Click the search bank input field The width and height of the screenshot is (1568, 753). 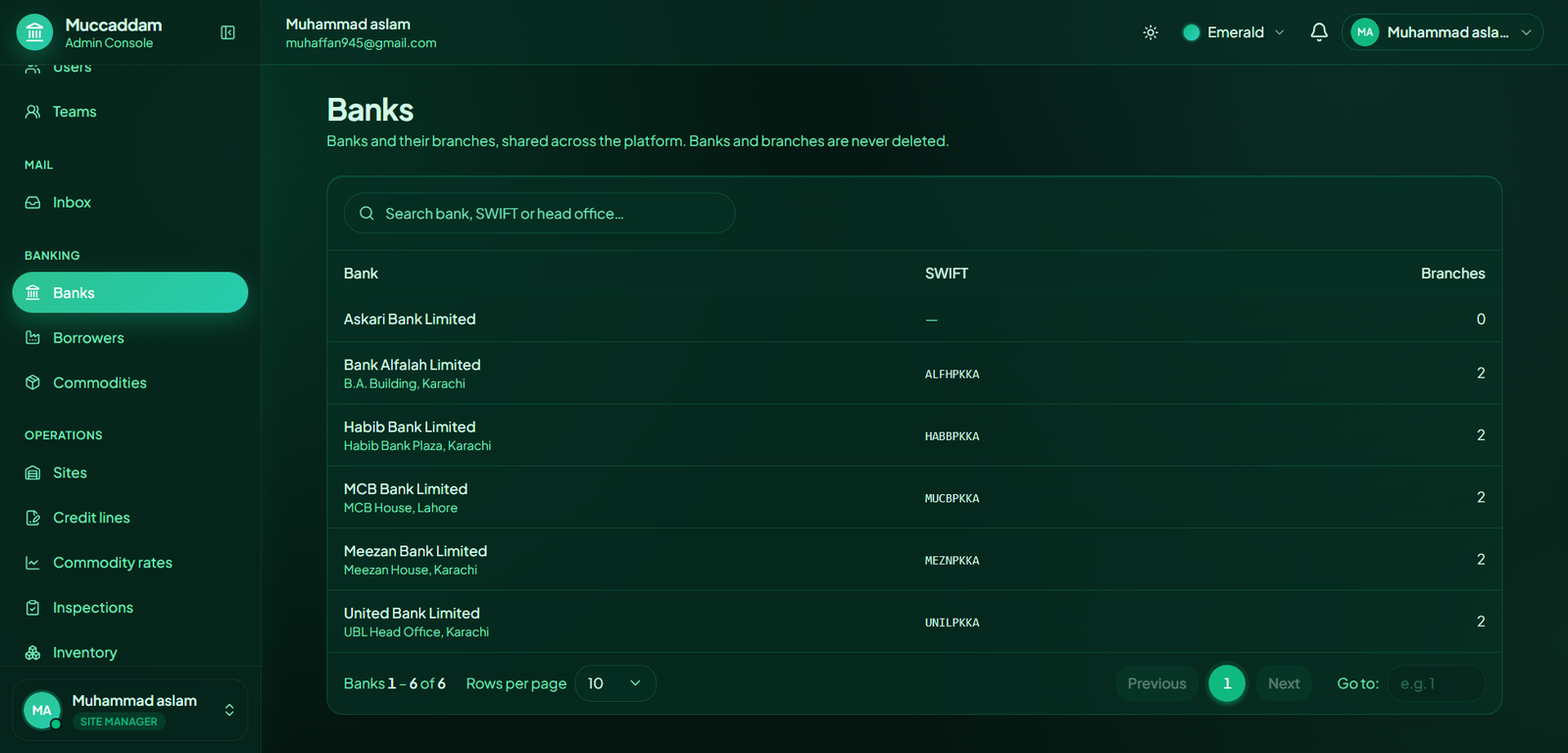coord(539,213)
